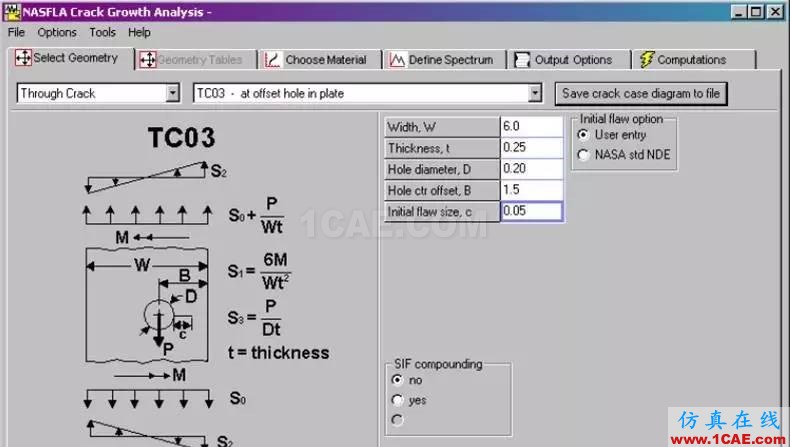
Task: Expand the Through Crack type dropdown
Action: tap(172, 93)
